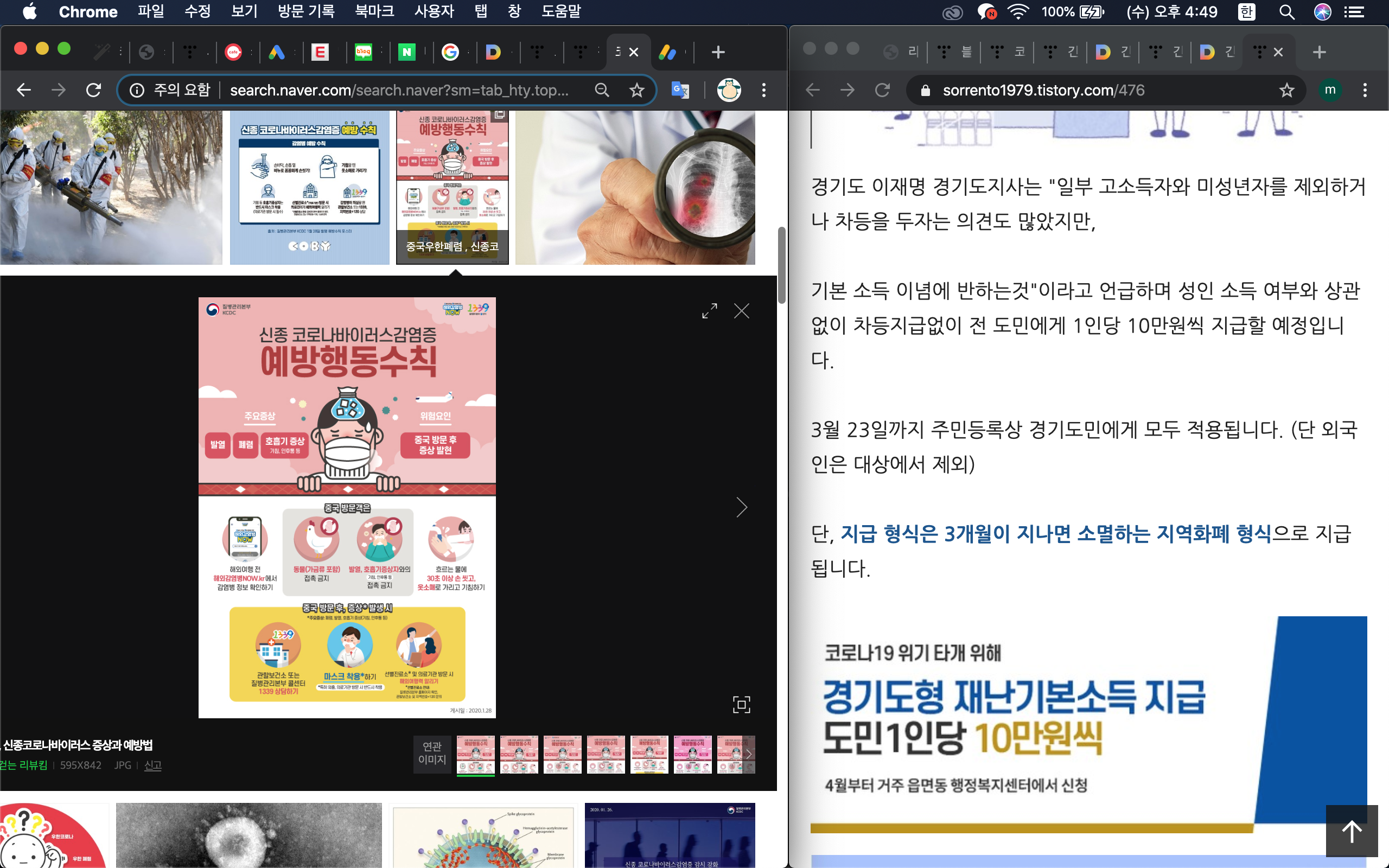Switch to the Google tab in Naver window
This screenshot has width=1389, height=868.
point(450,52)
